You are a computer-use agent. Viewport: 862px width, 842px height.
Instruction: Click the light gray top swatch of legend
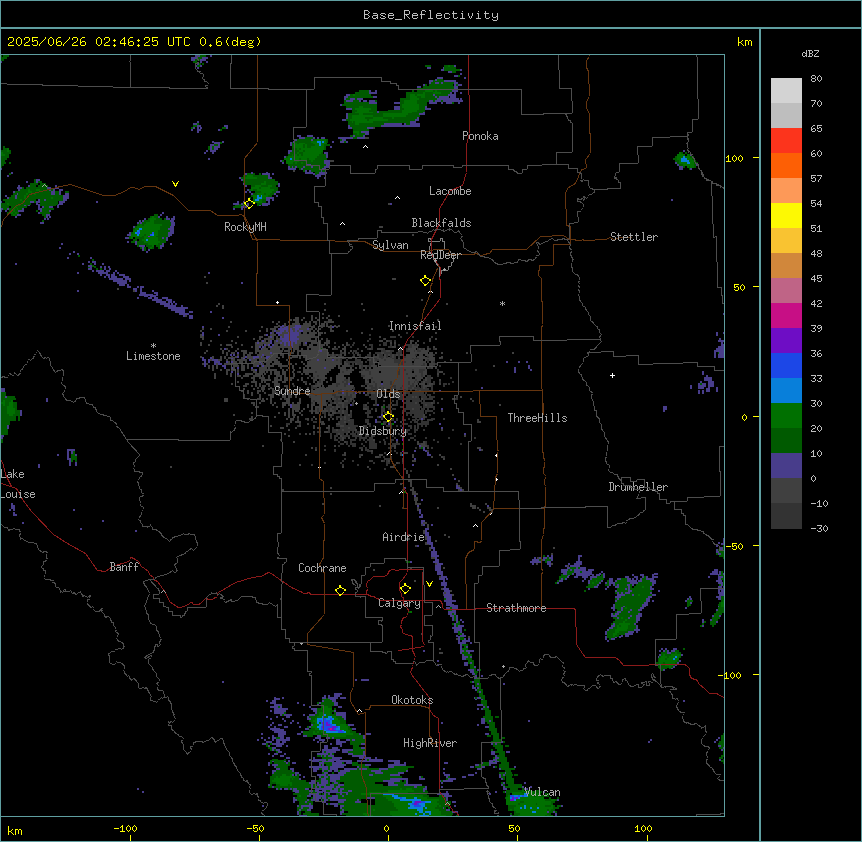tap(786, 90)
